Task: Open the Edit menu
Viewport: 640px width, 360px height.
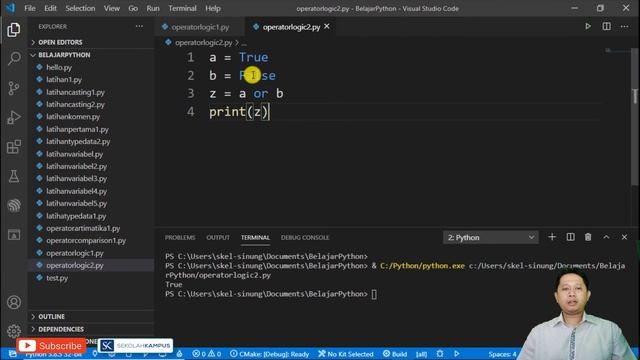Action: 50,8
